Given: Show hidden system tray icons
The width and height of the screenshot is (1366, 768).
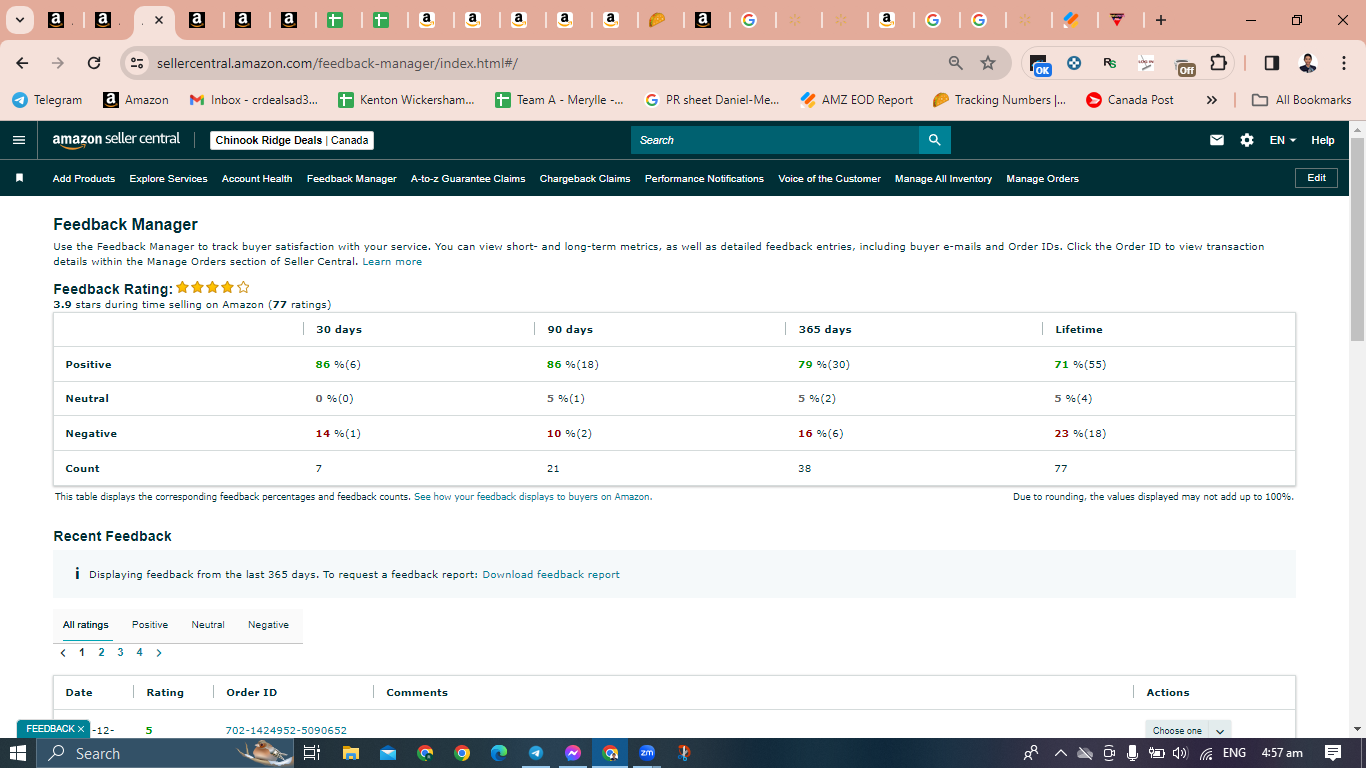Looking at the screenshot, I should (1060, 753).
